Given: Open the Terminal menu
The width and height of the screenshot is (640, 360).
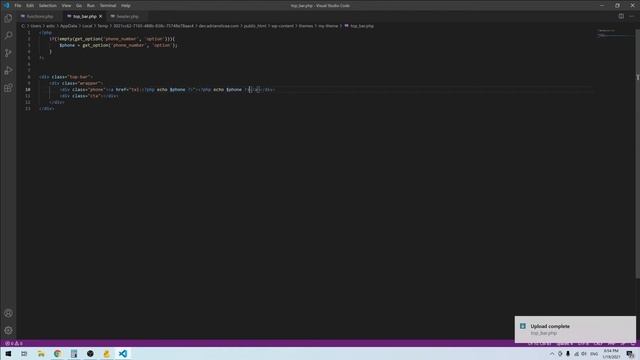Looking at the screenshot, I should click(x=108, y=6).
